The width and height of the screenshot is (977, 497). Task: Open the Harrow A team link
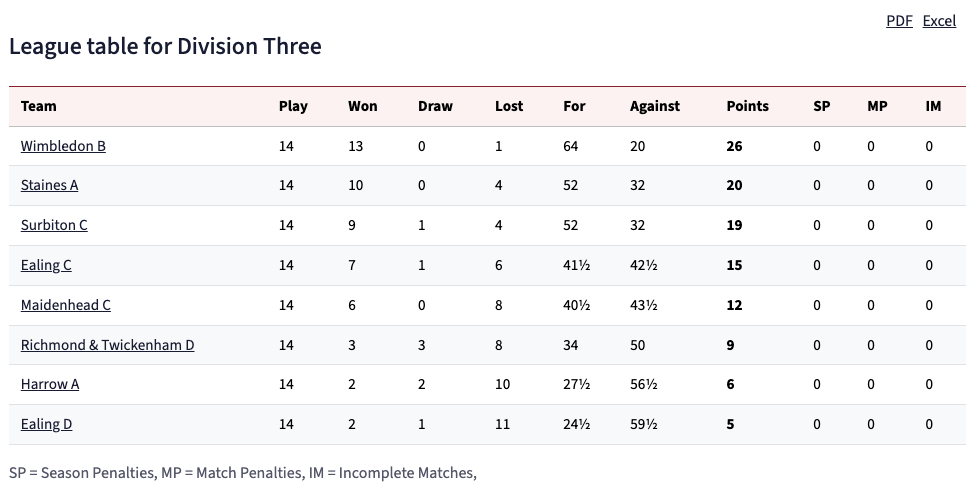pos(50,384)
